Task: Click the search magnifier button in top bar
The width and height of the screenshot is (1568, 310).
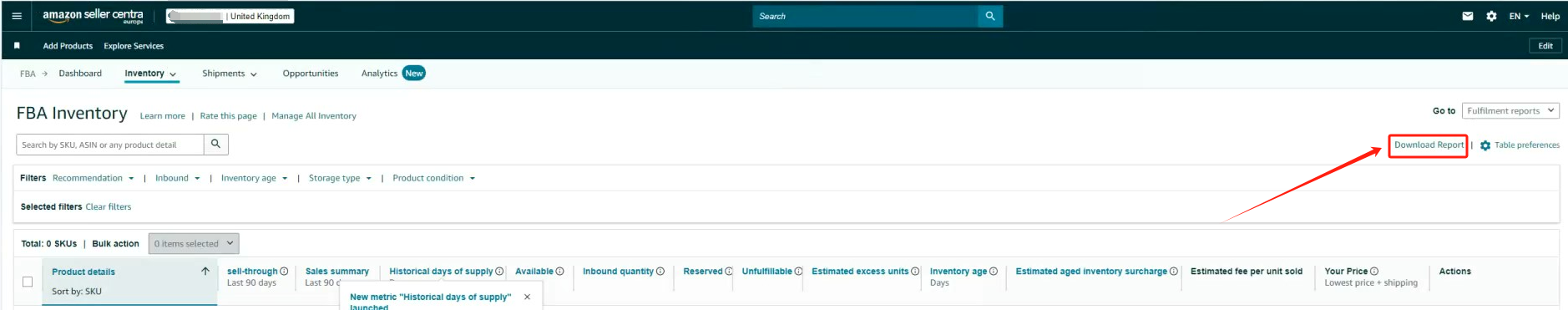Action: (990, 16)
